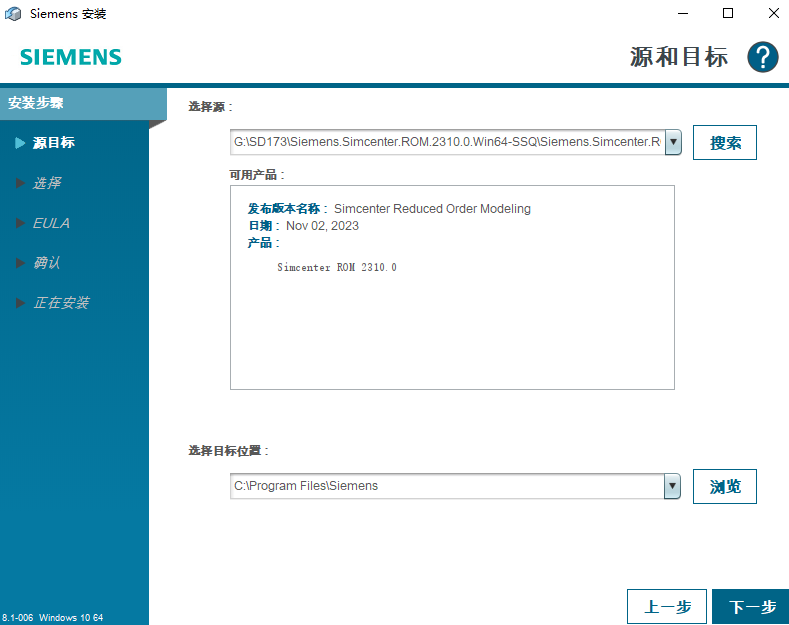Click the C:\Program Files\Siemens target field
Image resolution: width=789 pixels, height=625 pixels.
447,486
